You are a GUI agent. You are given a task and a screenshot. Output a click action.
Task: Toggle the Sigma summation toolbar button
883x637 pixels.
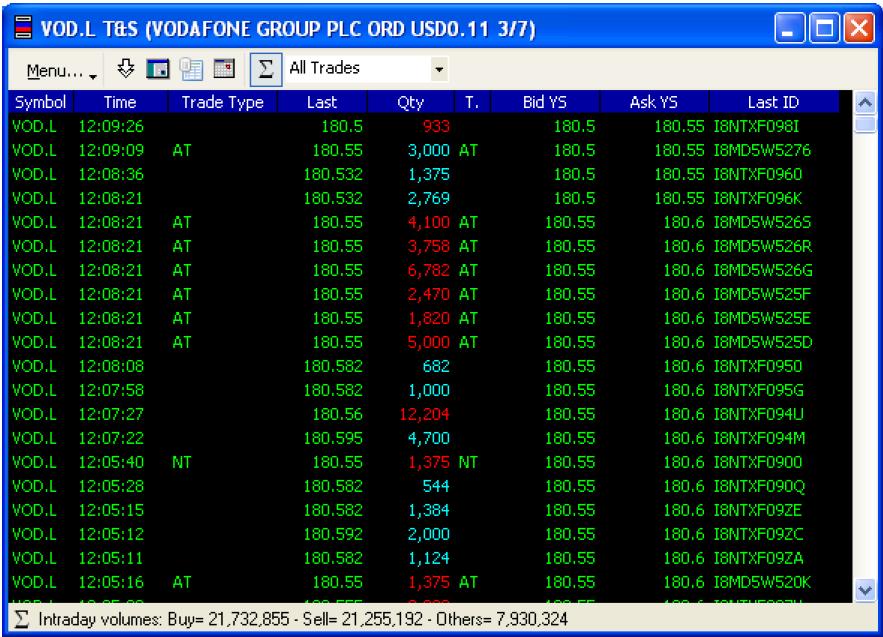tap(265, 70)
